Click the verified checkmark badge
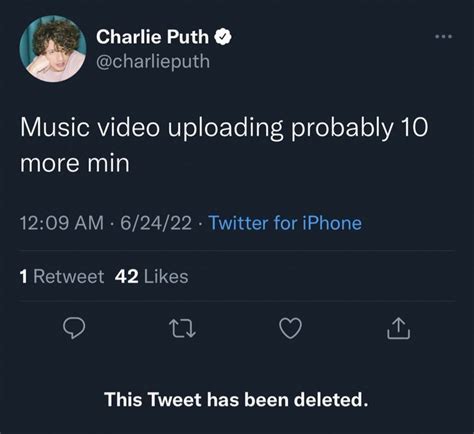The height and width of the screenshot is (434, 474). click(223, 37)
